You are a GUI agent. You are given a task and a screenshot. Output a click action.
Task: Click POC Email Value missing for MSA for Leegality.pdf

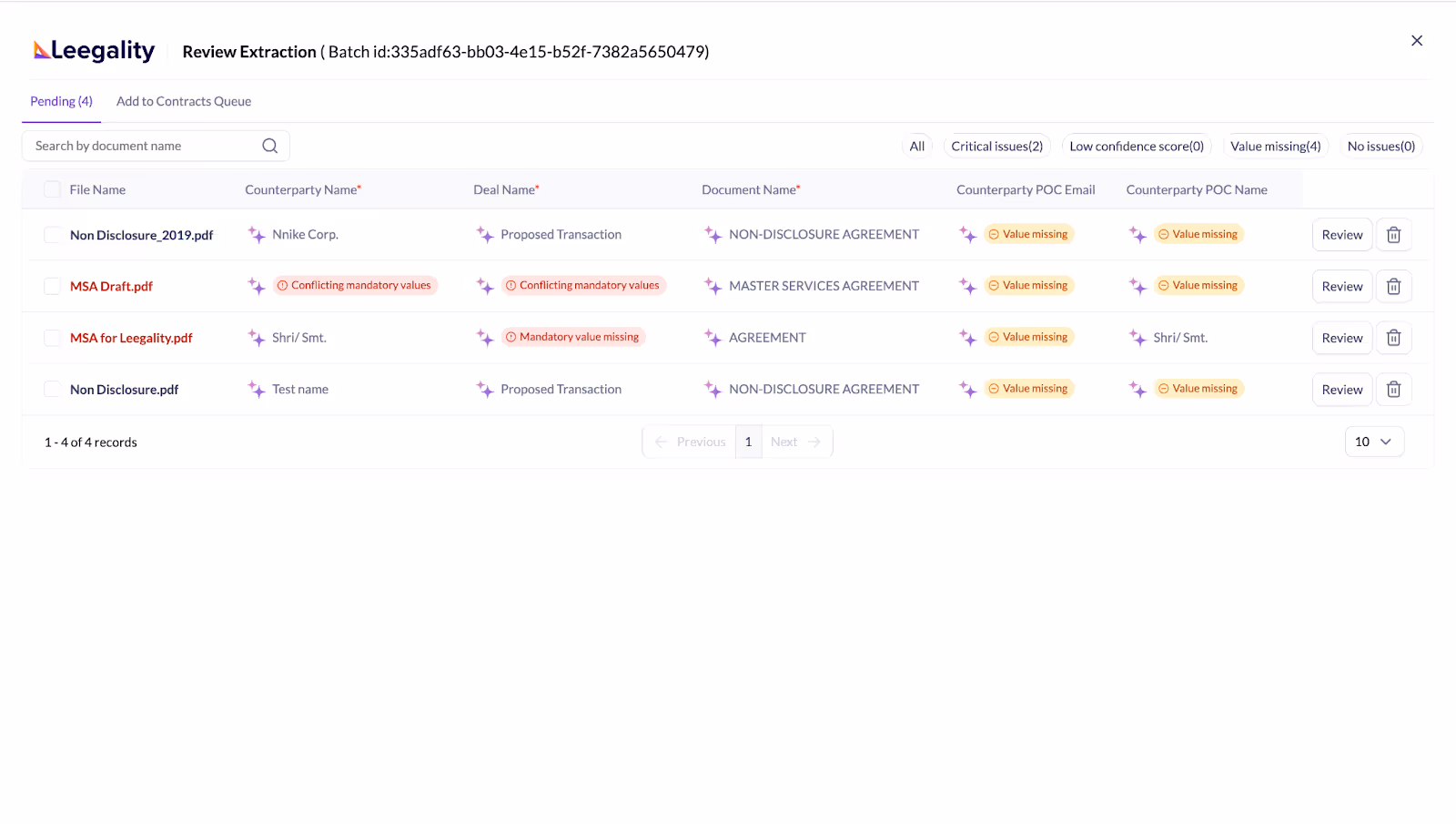pos(1029,337)
